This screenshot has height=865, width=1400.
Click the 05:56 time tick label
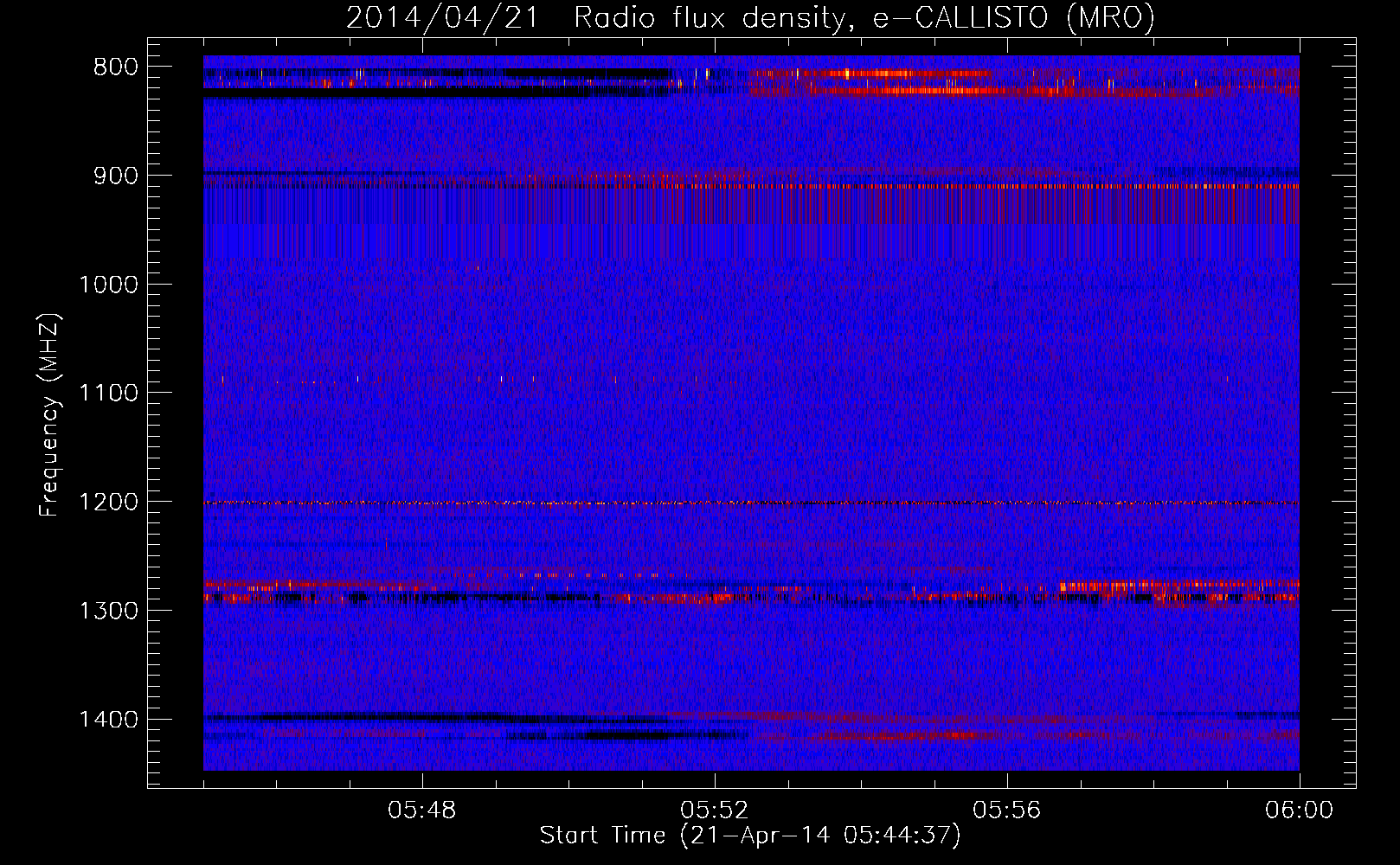[1007, 811]
